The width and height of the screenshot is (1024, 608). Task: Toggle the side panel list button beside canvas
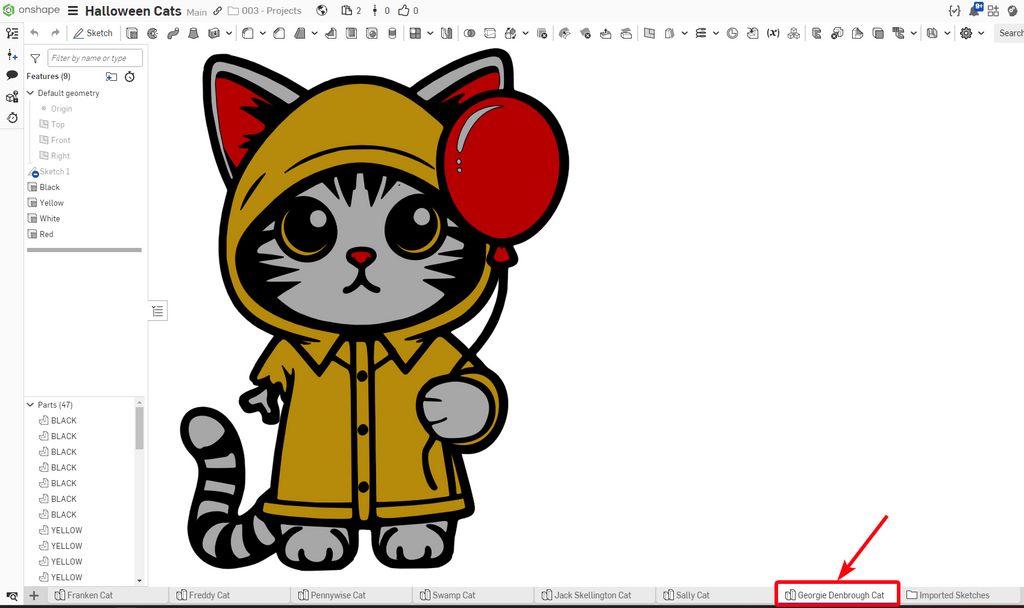(x=158, y=311)
